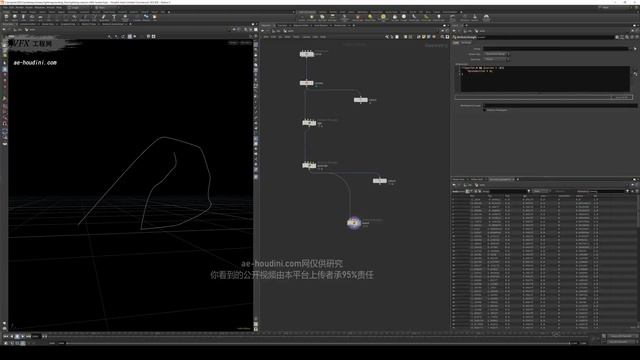Toggle Primitives display in geometry spreadsheet
This screenshot has height=360, width=640.
tap(476, 191)
